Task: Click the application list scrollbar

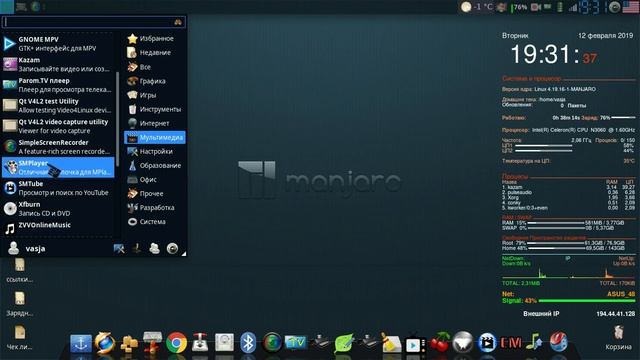Action: 118,118
